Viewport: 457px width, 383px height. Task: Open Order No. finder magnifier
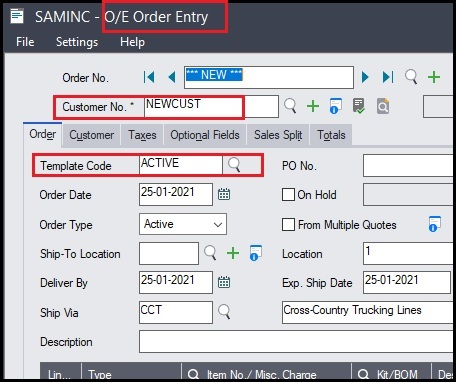[411, 77]
